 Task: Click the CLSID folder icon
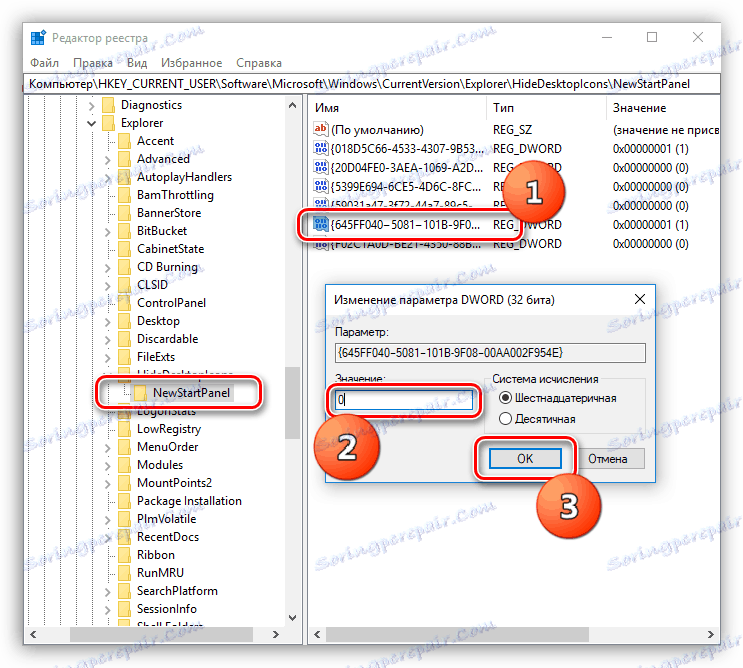pyautogui.click(x=125, y=285)
